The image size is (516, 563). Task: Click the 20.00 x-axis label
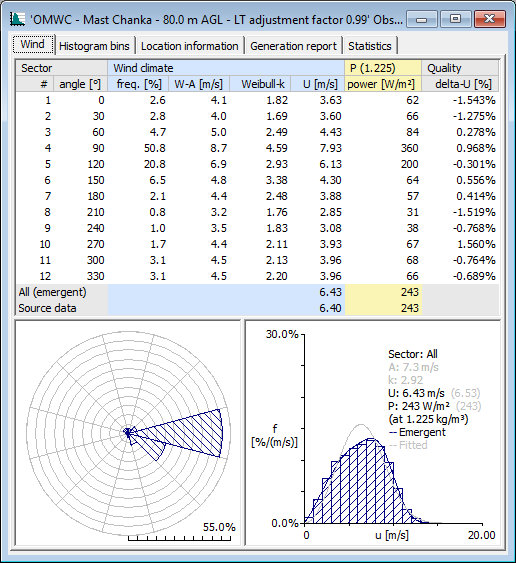click(482, 535)
